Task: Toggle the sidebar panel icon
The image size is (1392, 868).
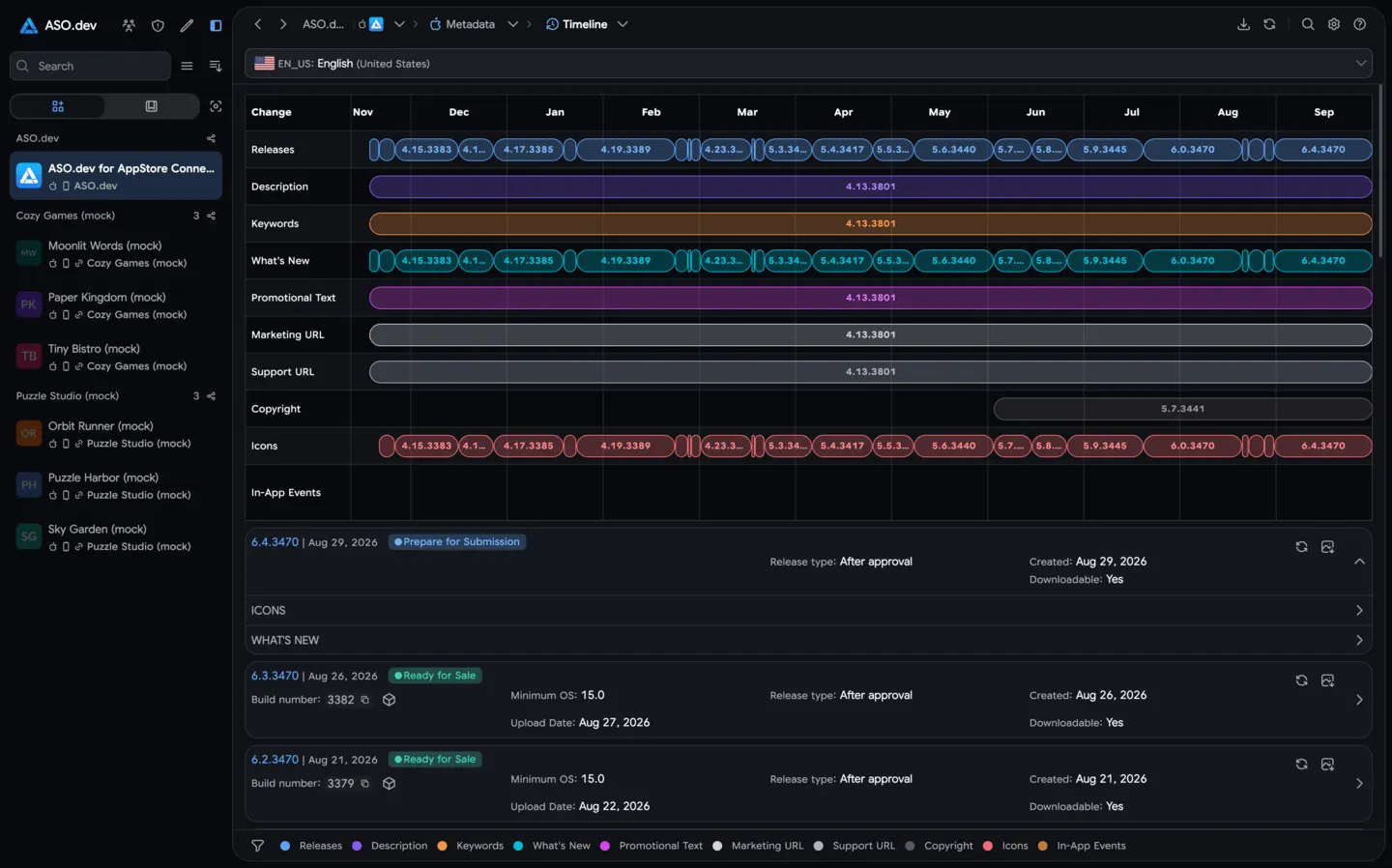Action: click(x=216, y=25)
